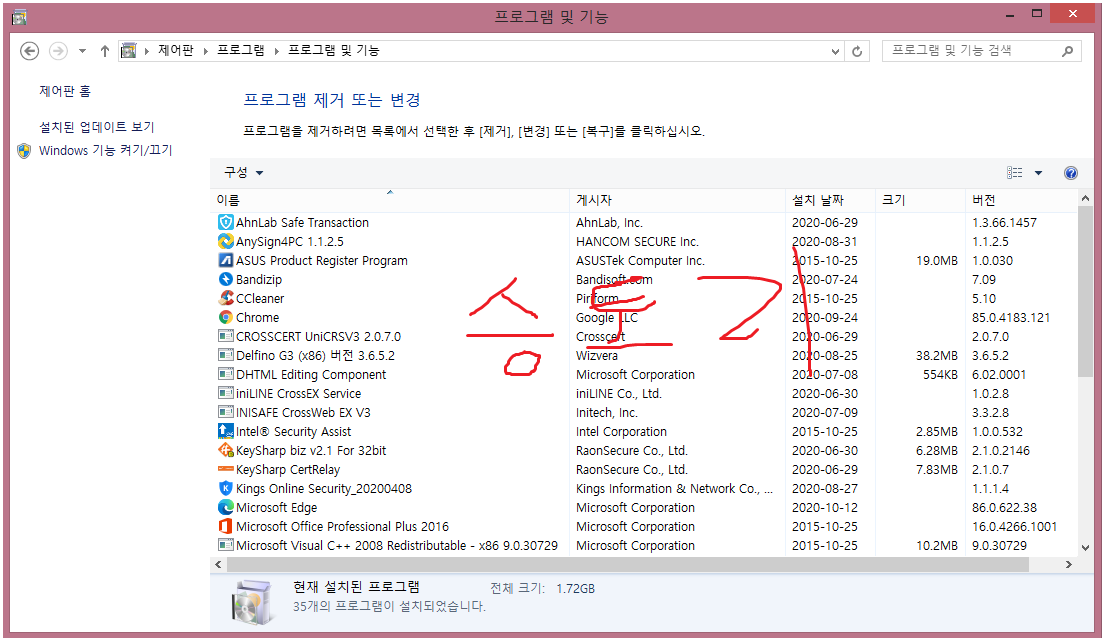Screen dimensions: 1104x640
Task: Click the scroll right arrow
Action: coord(1069,565)
